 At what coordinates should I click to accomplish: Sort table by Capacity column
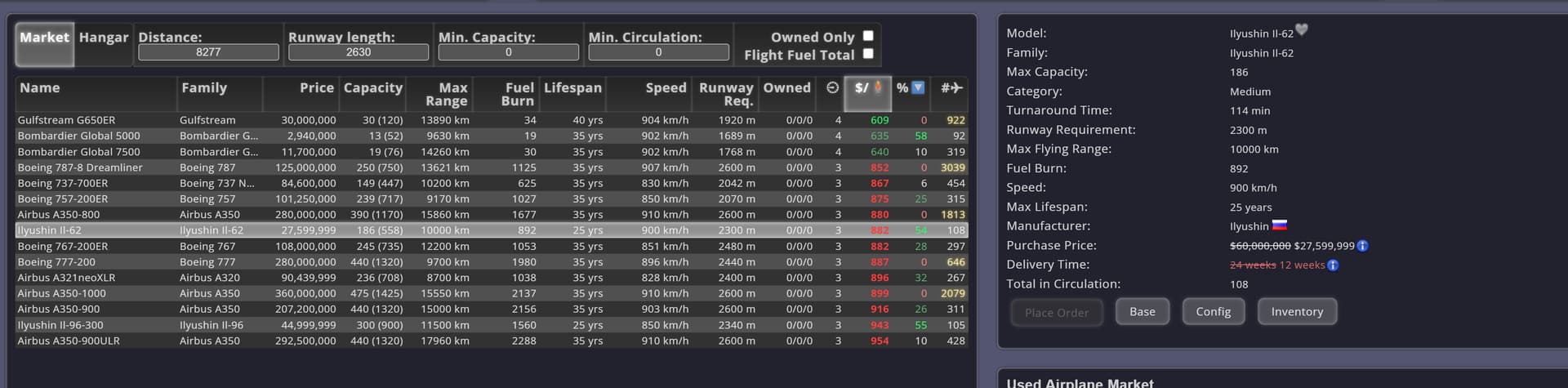pos(373,94)
